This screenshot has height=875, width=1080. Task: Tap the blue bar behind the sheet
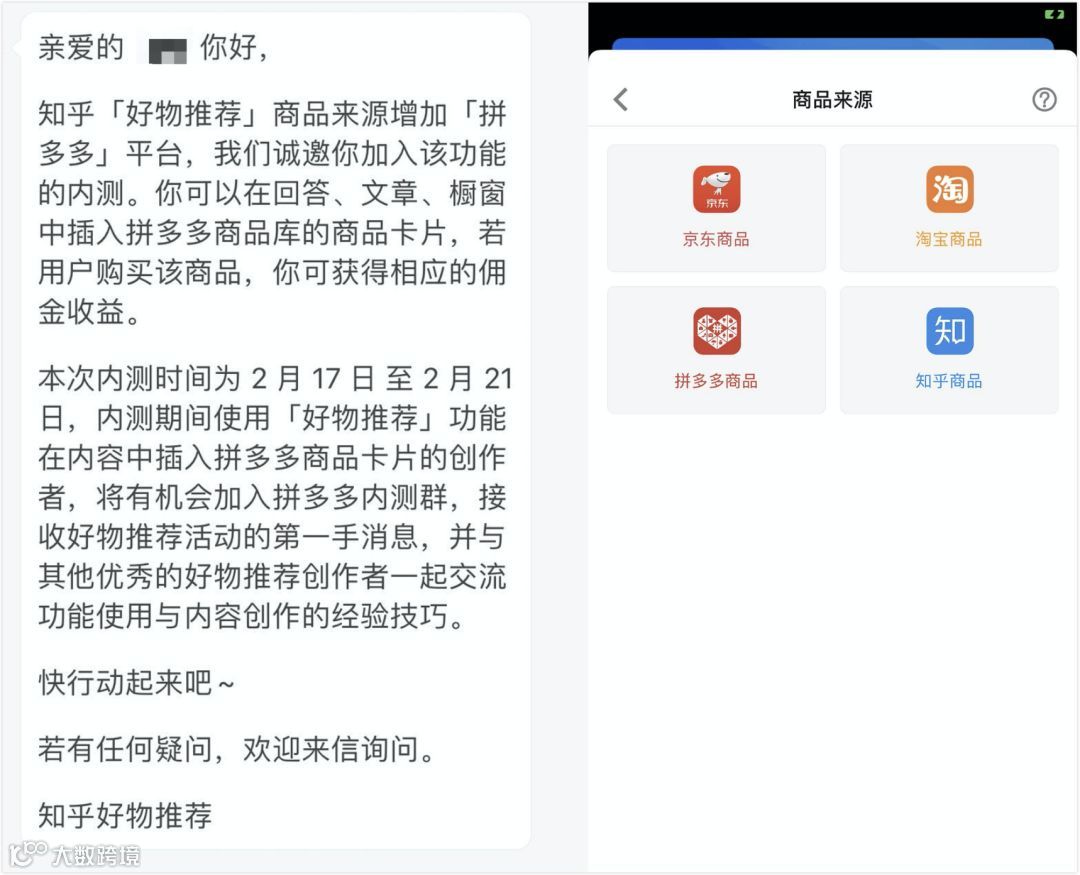(x=833, y=43)
